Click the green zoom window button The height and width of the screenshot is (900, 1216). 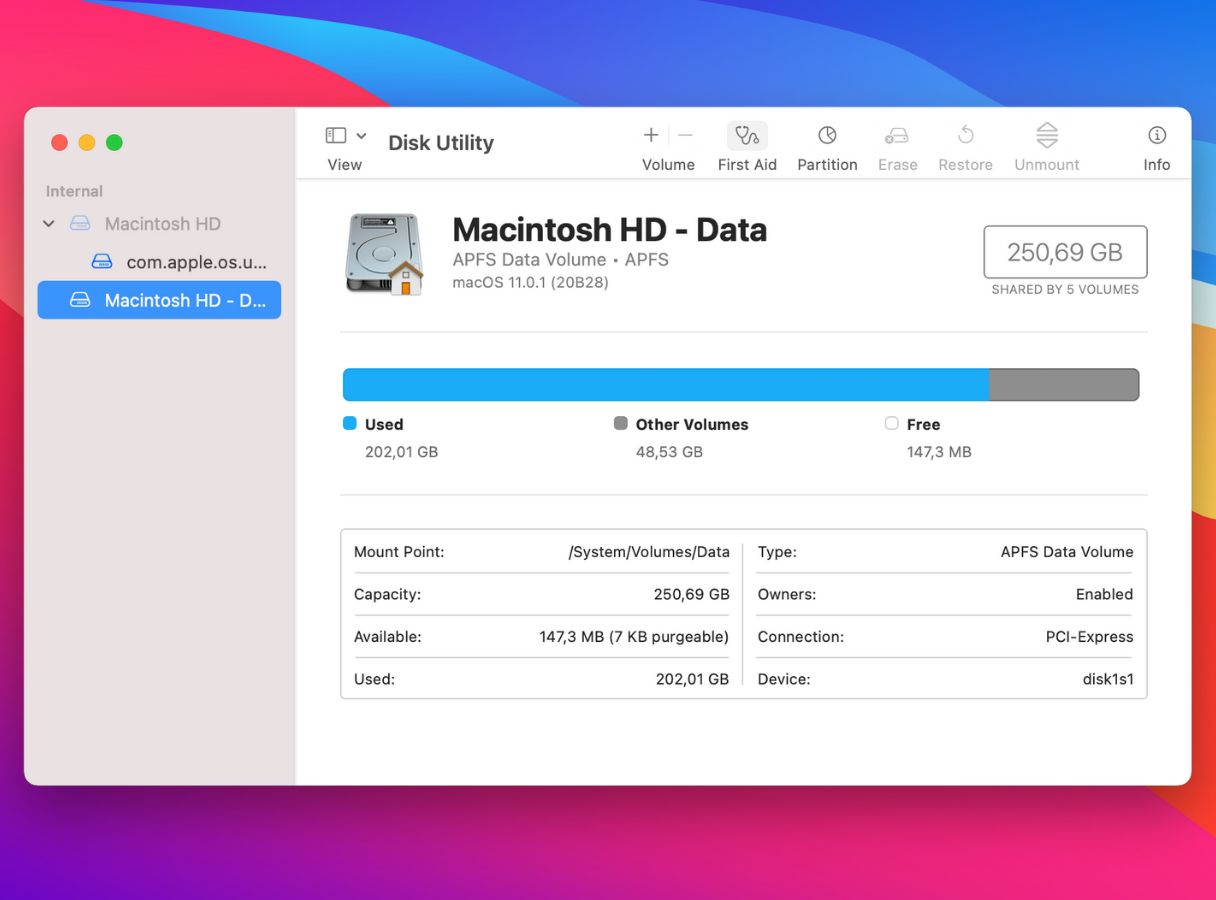(114, 143)
